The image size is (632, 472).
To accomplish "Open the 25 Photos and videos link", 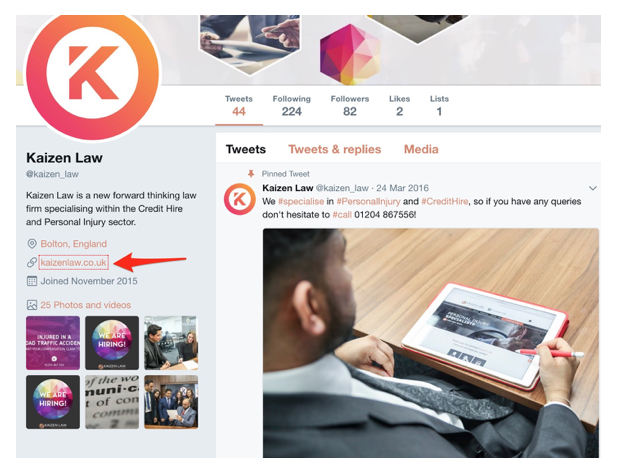I will point(85,305).
